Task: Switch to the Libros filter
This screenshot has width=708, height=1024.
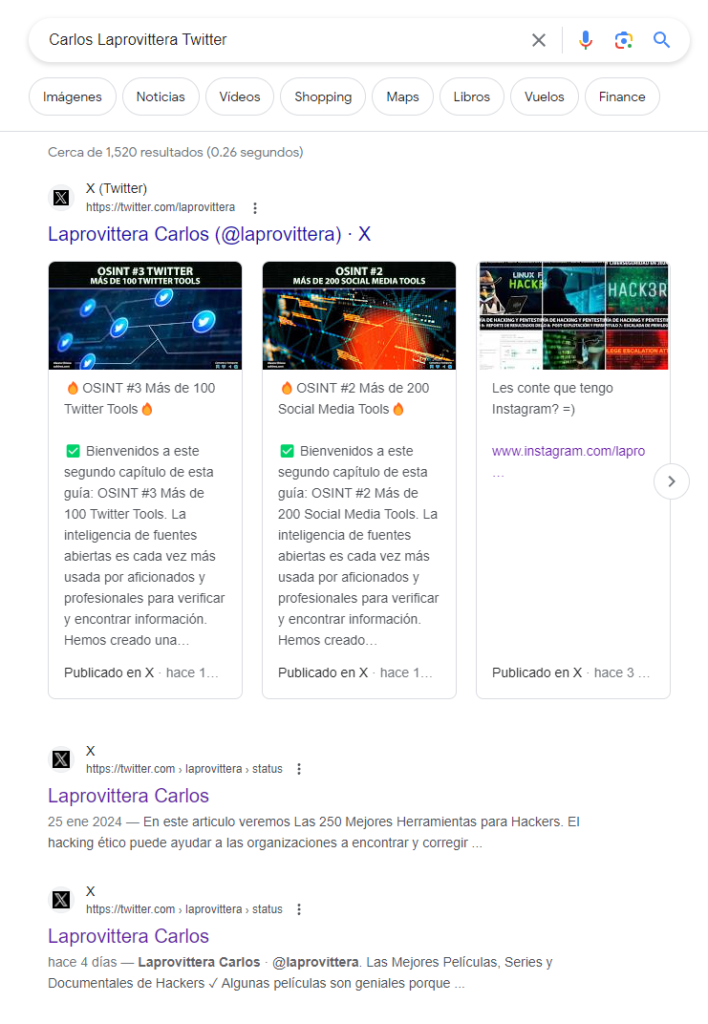Action: pos(472,97)
